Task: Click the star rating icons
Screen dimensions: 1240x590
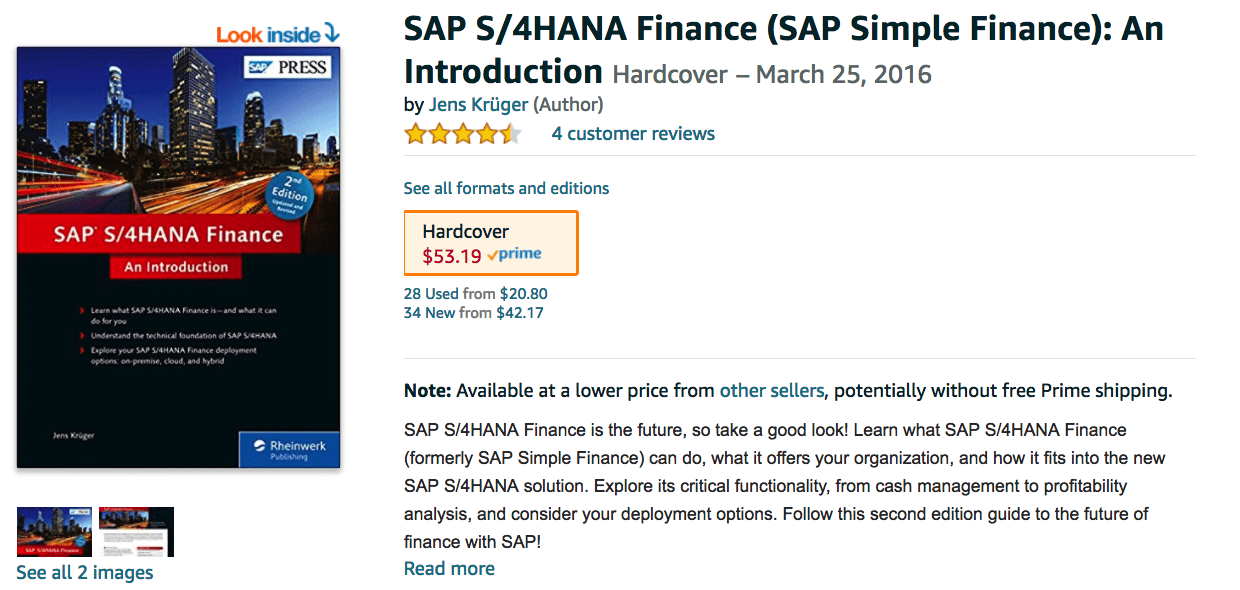Action: pyautogui.click(x=463, y=134)
